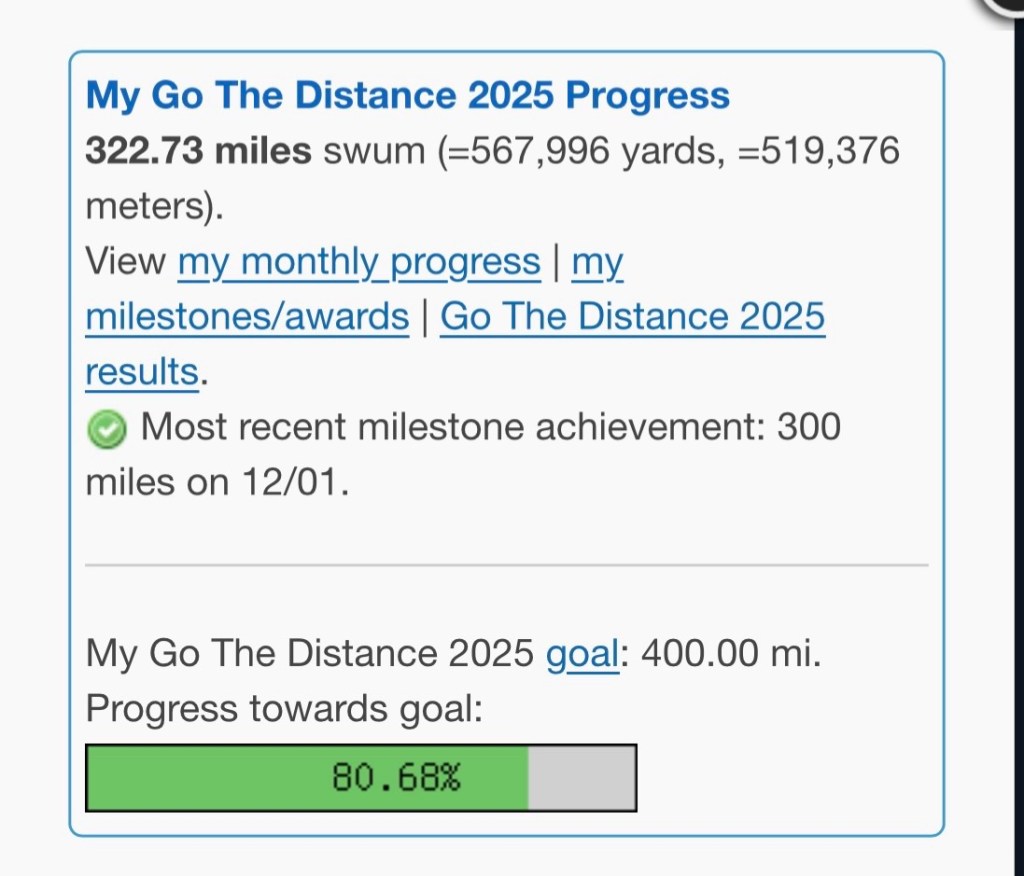The image size is (1024, 876).
Task: Click the green milestone checkmark icon
Action: tap(107, 430)
